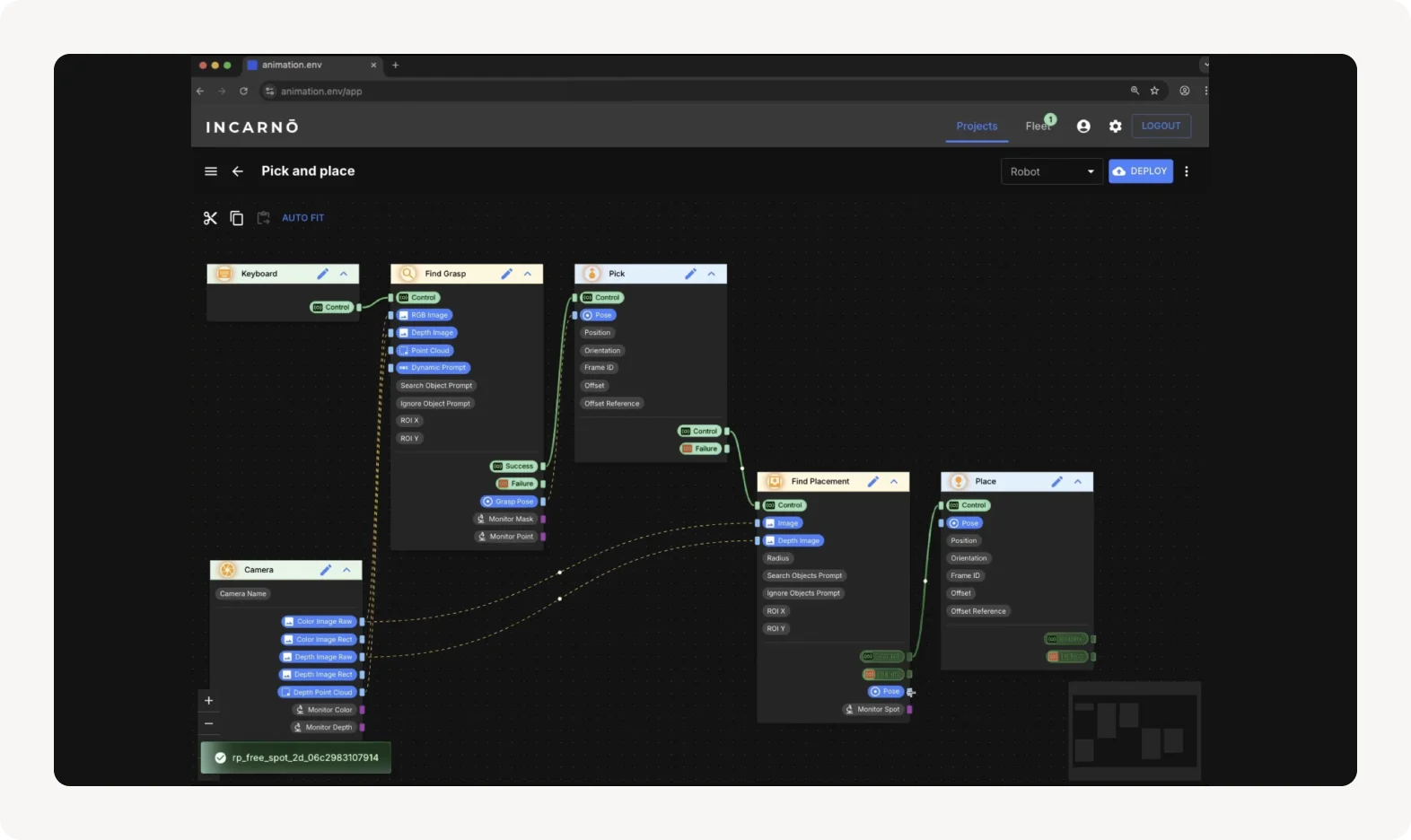Edit the Place node with its pencil icon
This screenshot has width=1411, height=840.
[x=1057, y=482]
